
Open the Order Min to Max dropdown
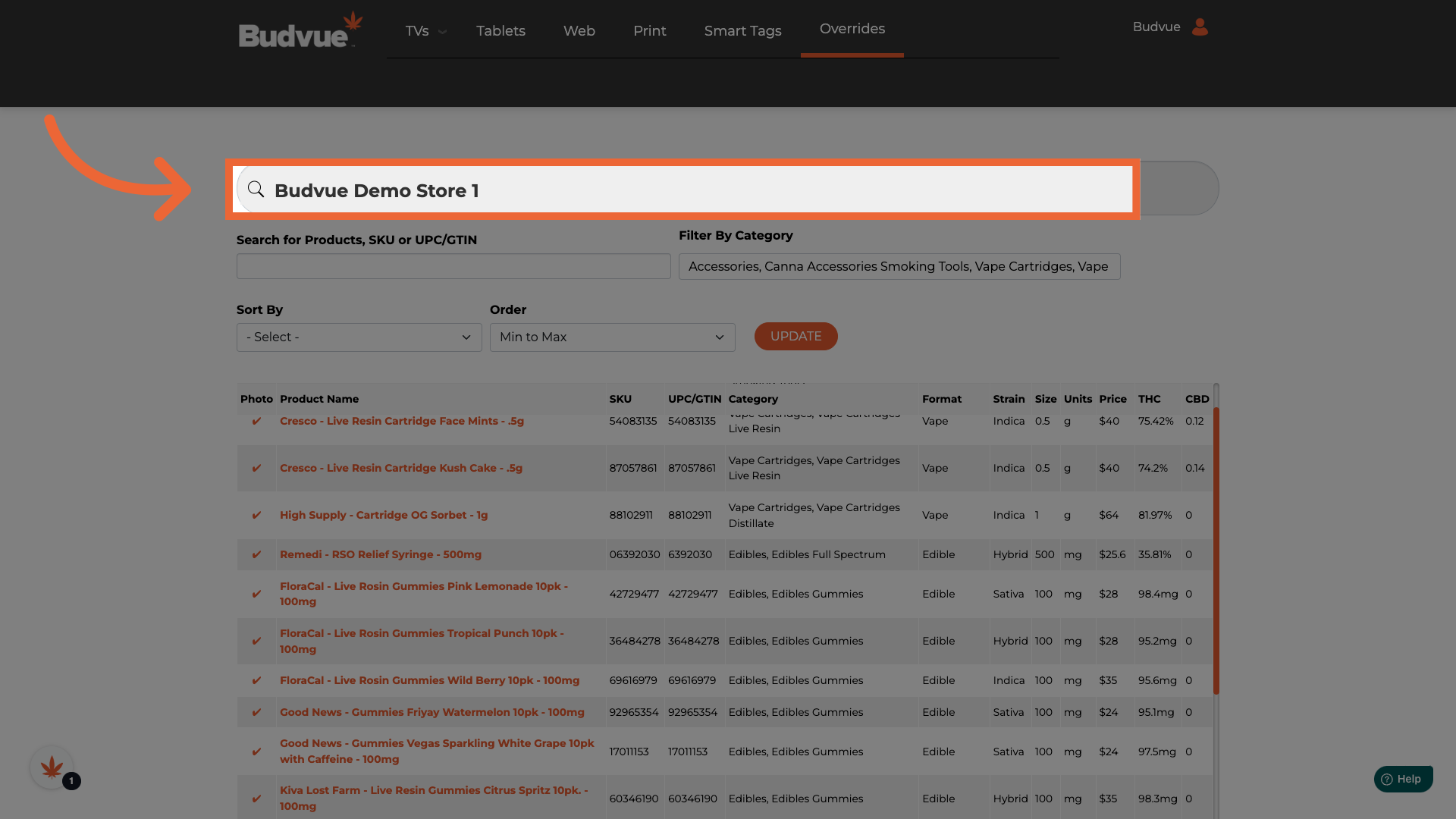pyautogui.click(x=612, y=337)
